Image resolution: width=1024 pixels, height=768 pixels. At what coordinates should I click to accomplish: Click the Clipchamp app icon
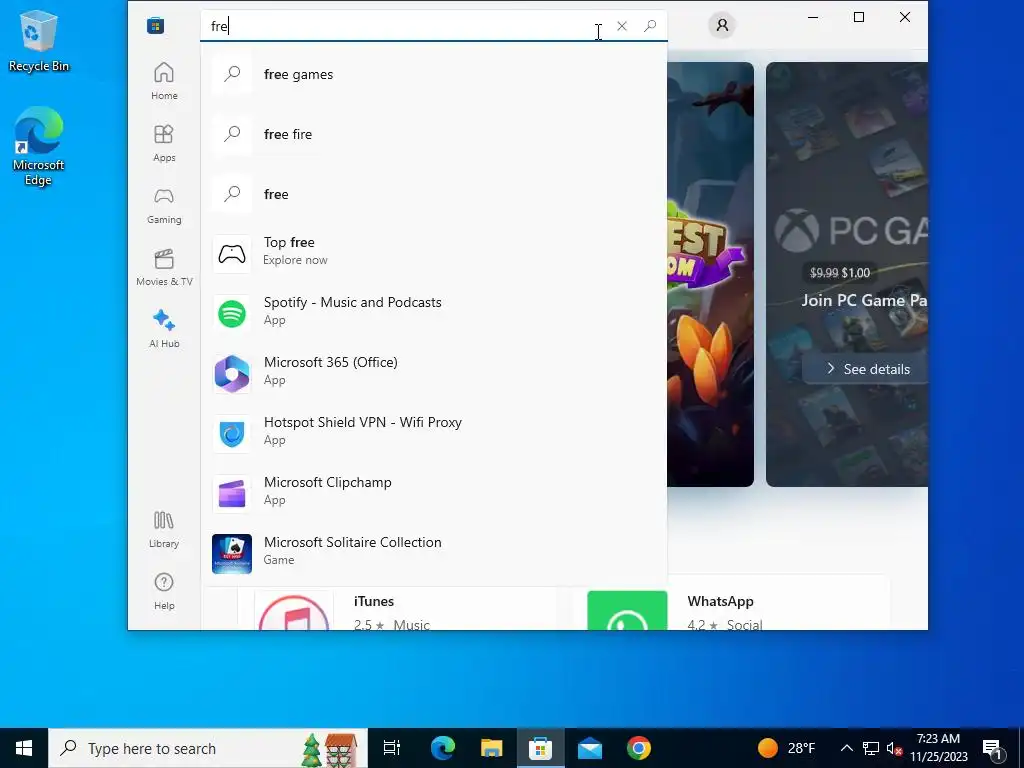232,494
